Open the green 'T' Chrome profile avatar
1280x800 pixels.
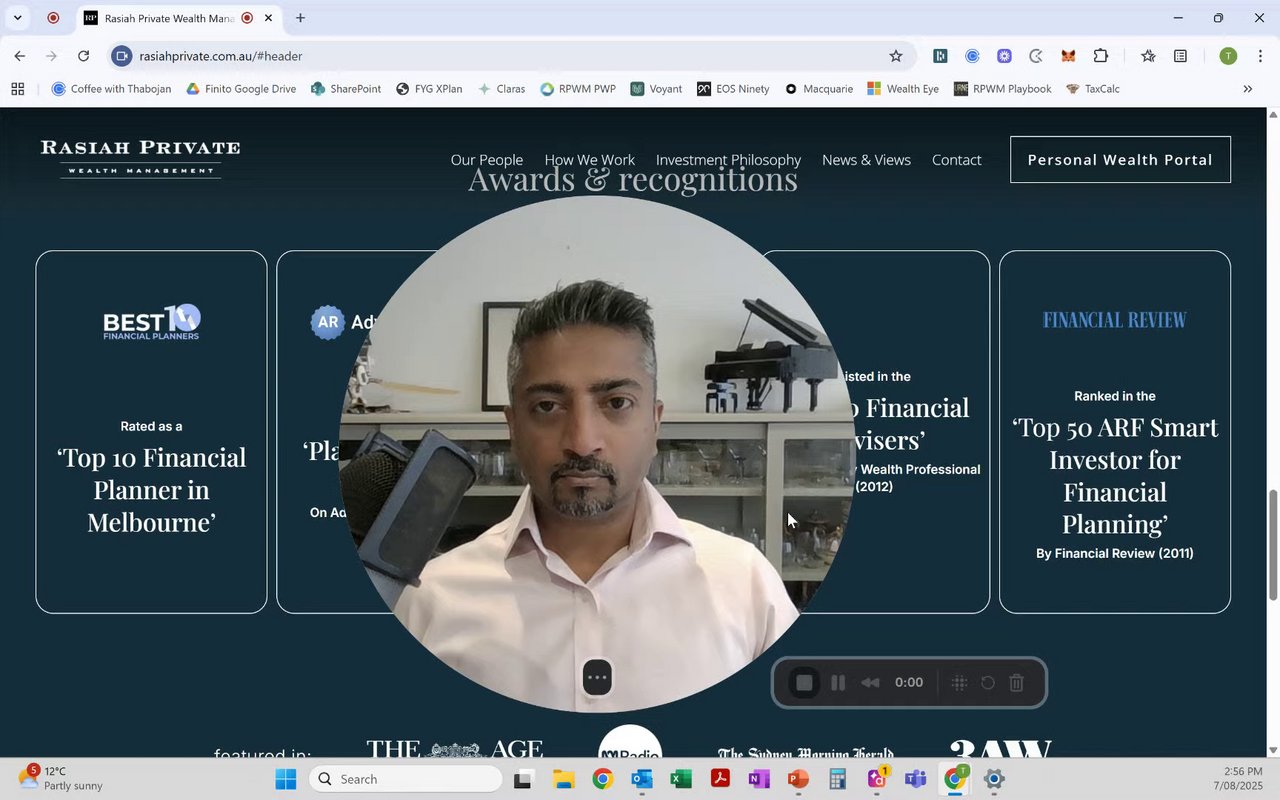coord(1228,56)
